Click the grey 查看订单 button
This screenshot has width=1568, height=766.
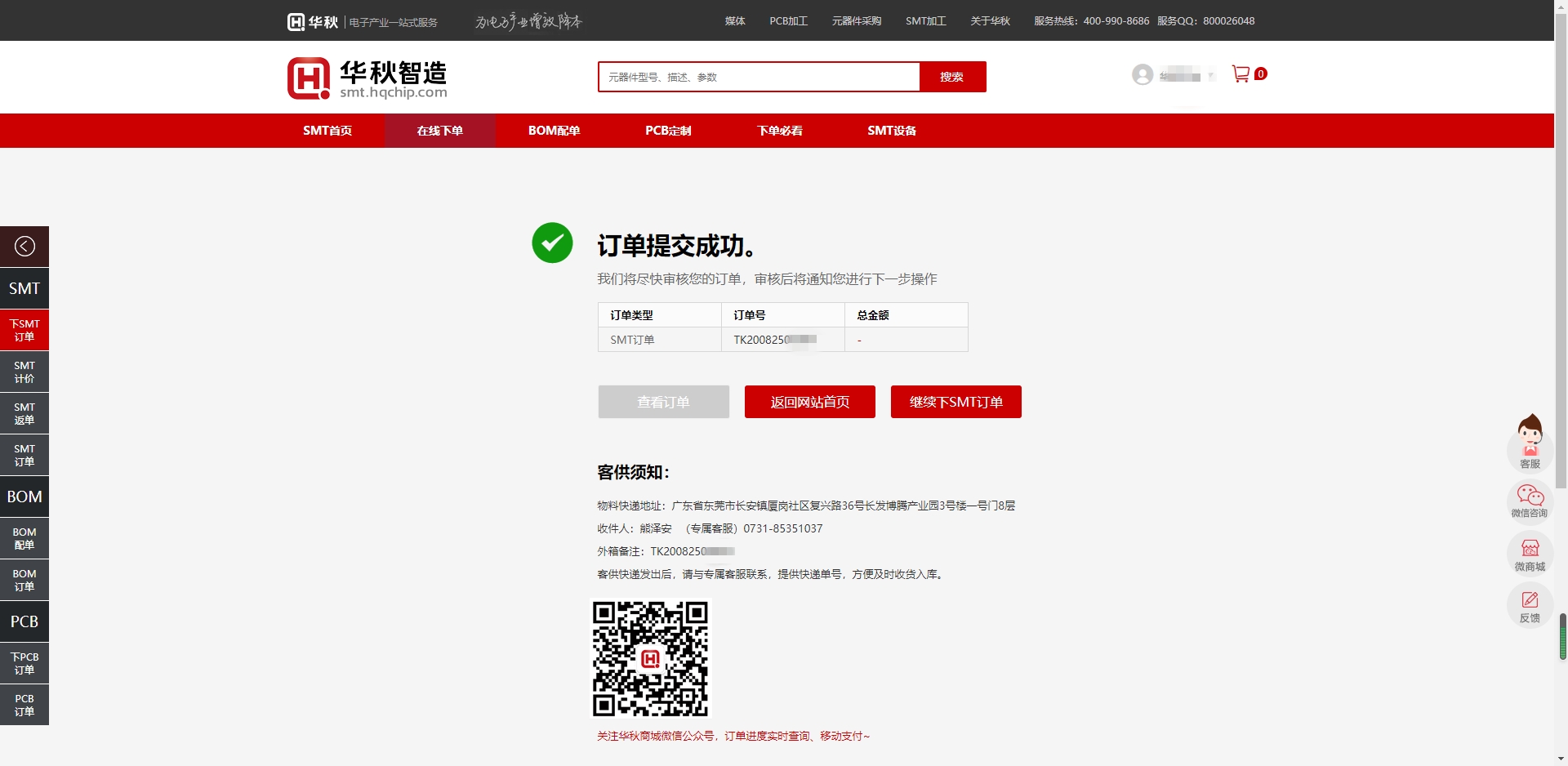pos(663,402)
